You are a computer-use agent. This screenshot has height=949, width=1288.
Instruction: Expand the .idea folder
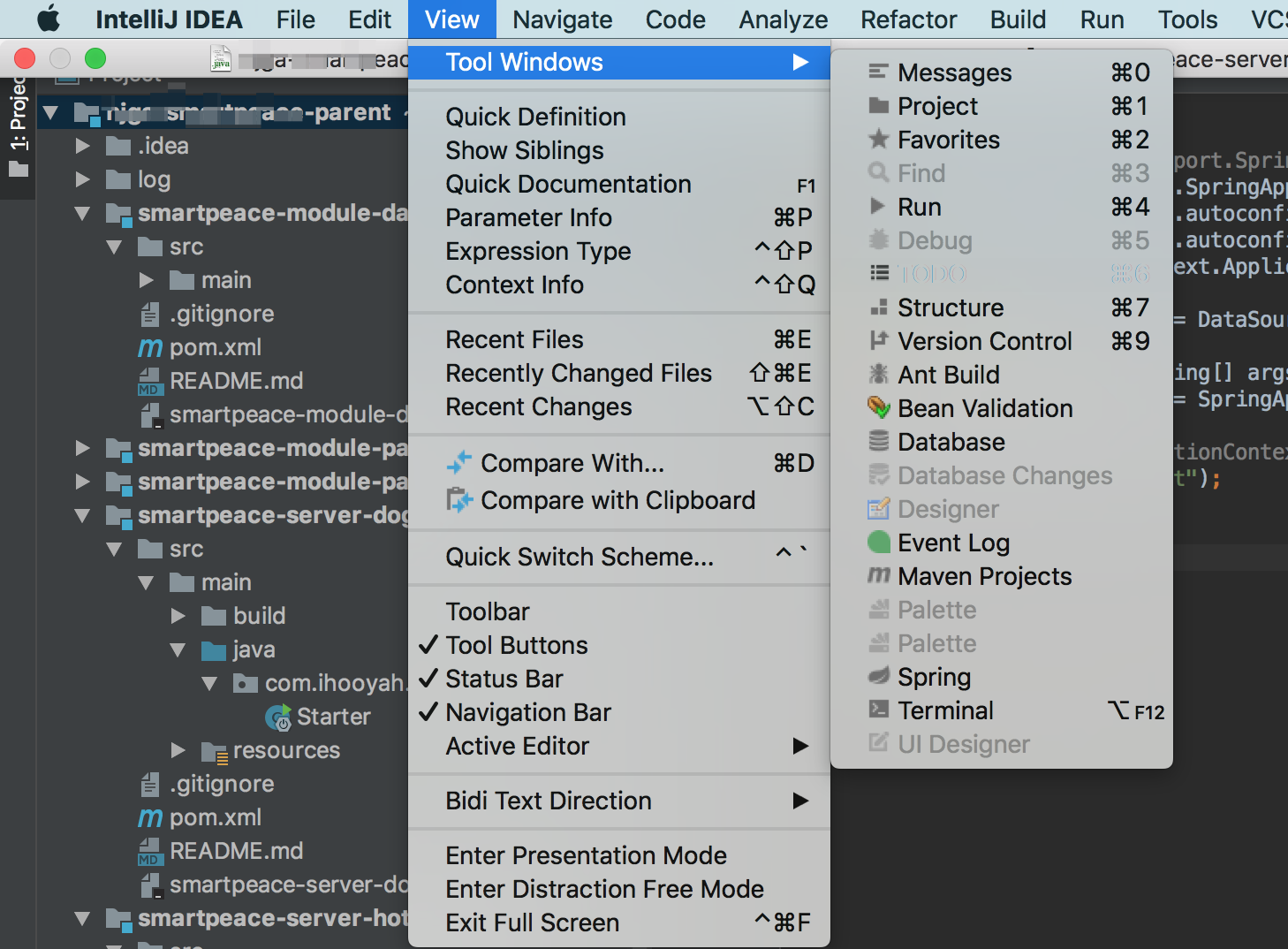pos(81,146)
